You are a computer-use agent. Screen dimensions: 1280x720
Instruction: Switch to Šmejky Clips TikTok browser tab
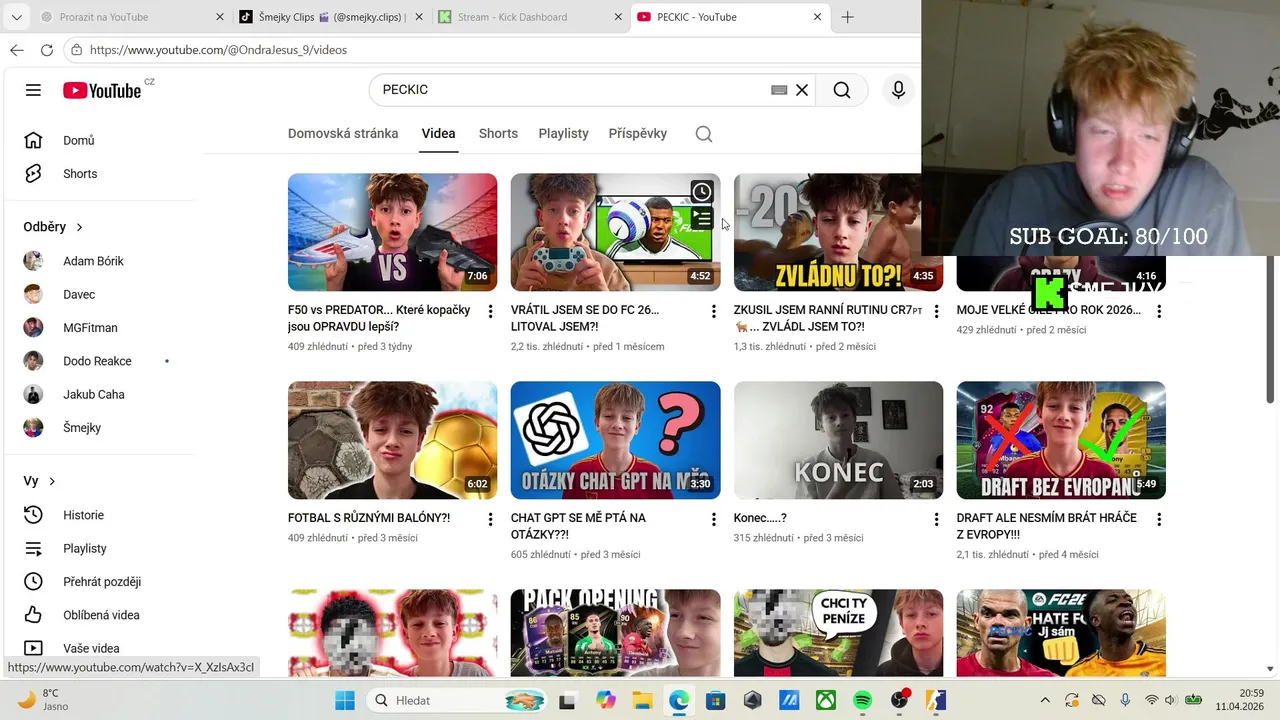[x=330, y=17]
